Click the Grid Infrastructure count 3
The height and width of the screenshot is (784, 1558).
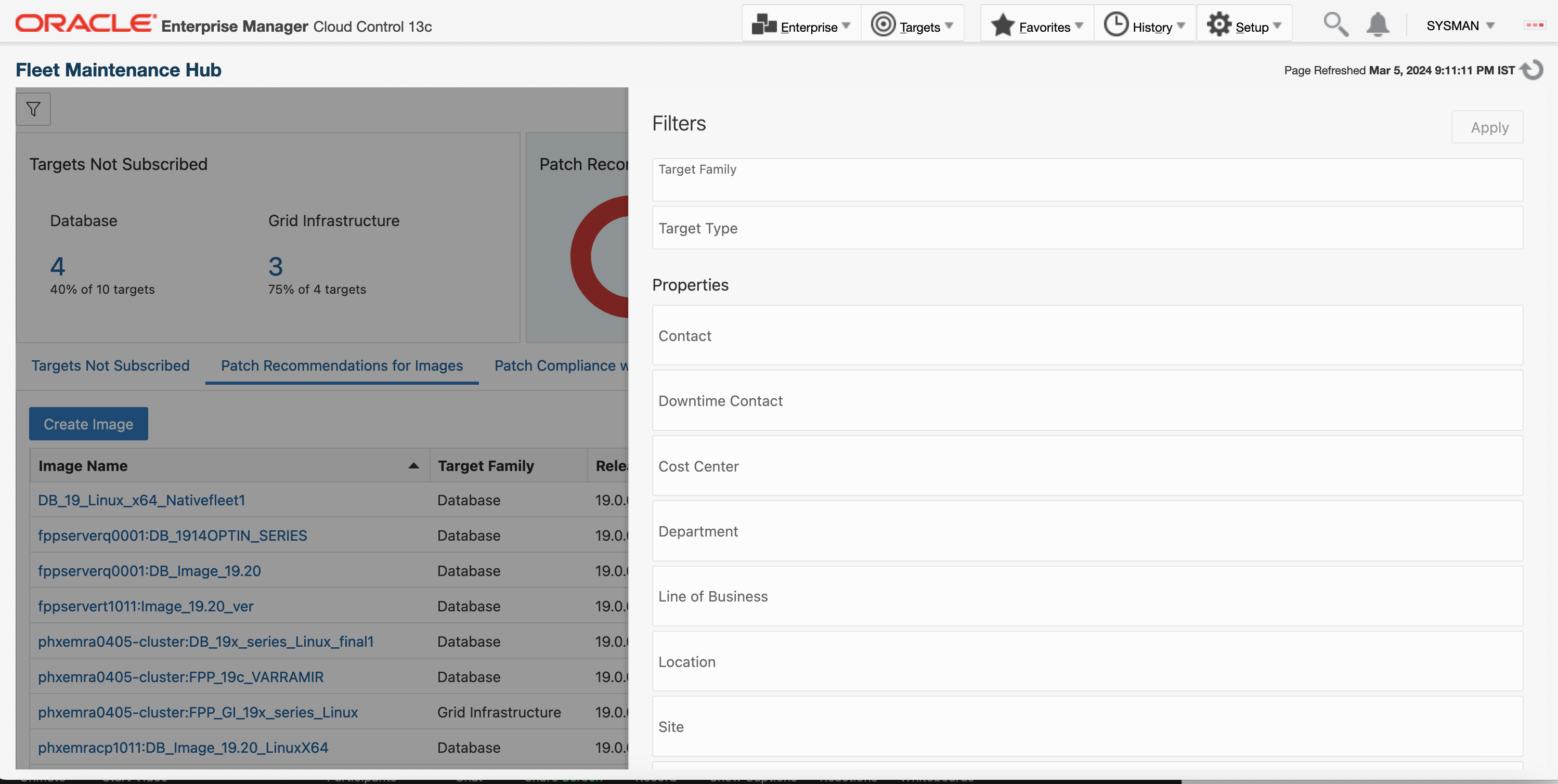click(x=276, y=266)
